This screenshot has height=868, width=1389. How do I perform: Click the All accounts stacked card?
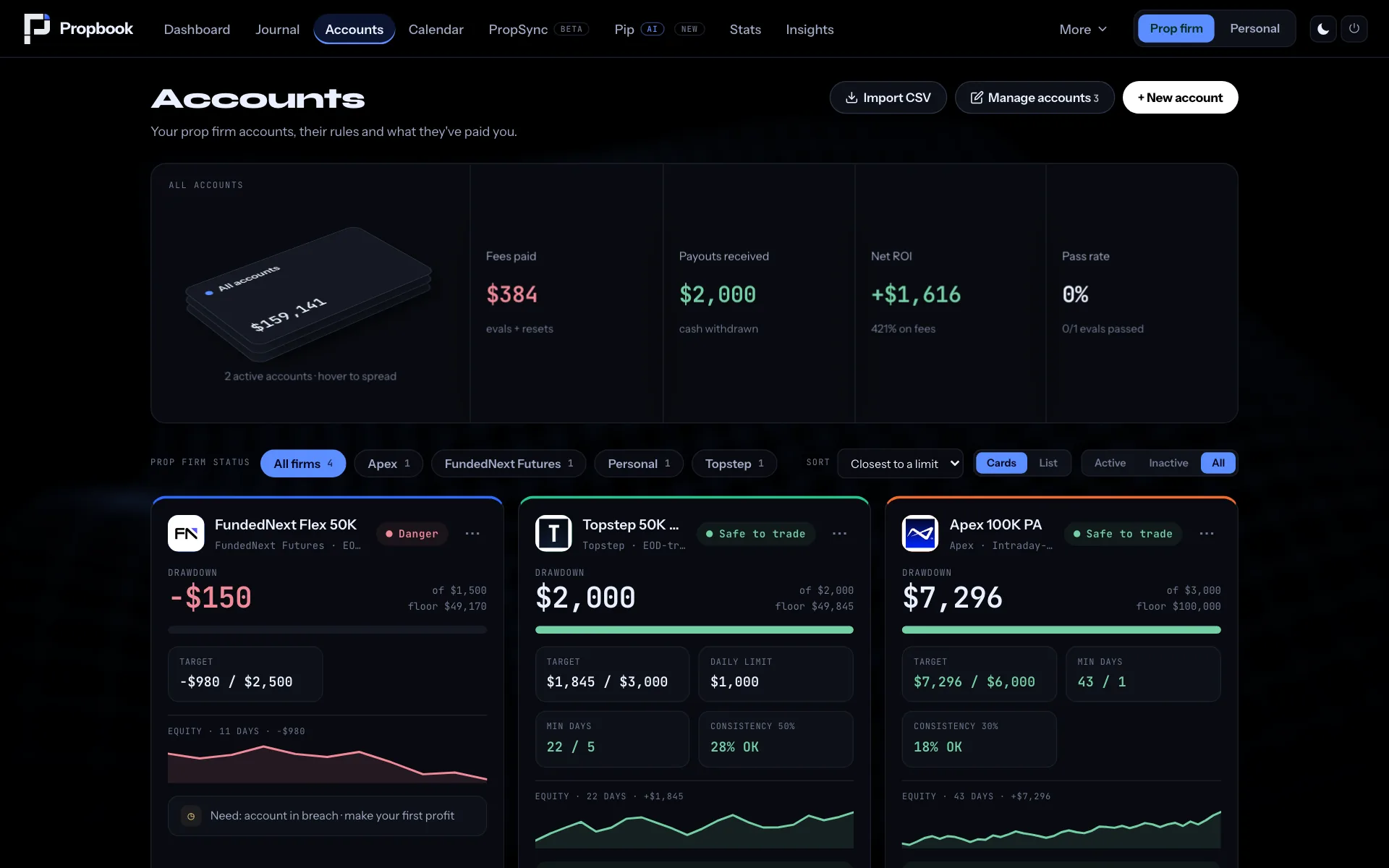[x=309, y=294]
